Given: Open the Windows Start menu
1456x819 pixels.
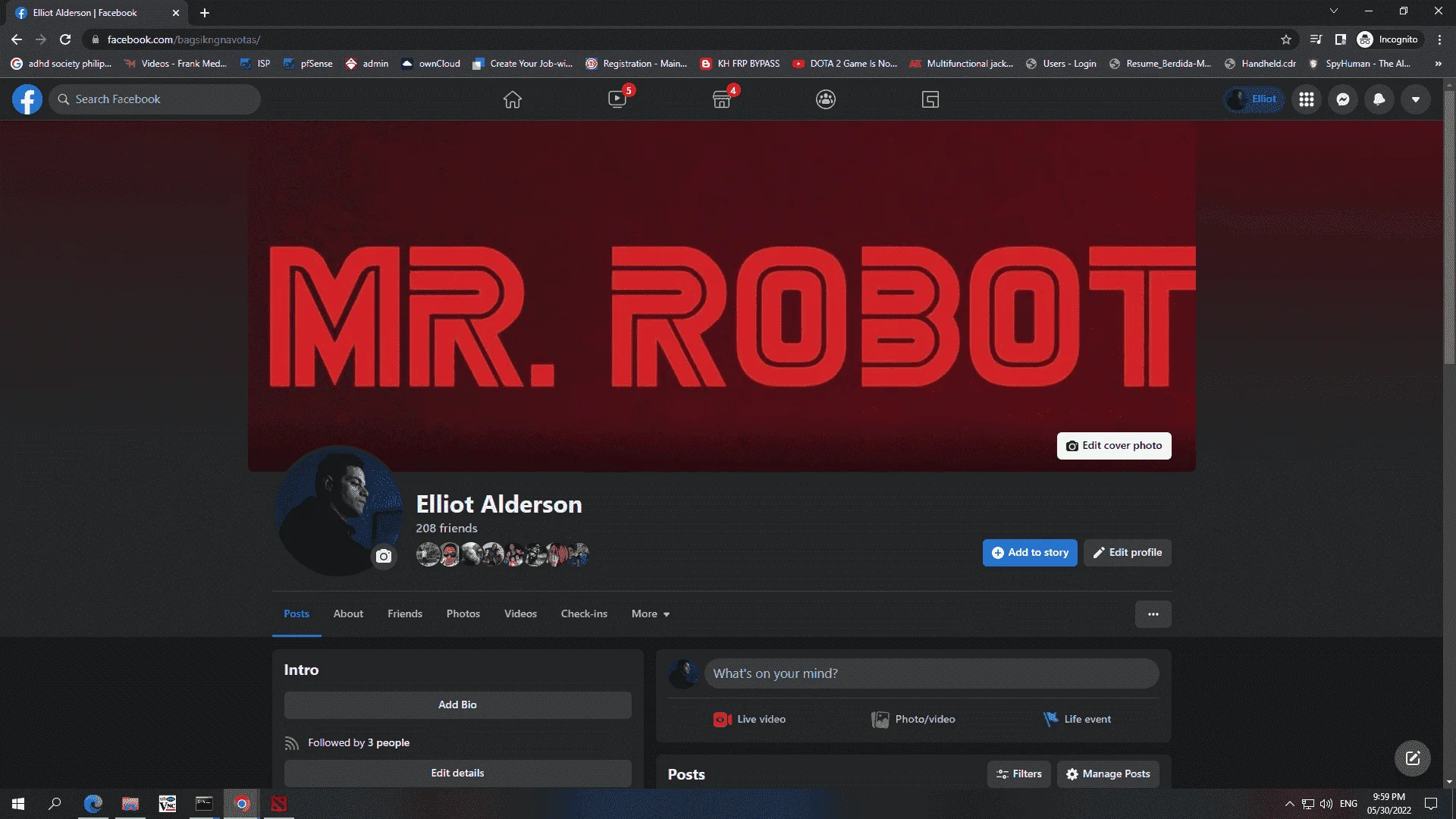Looking at the screenshot, I should click(18, 804).
